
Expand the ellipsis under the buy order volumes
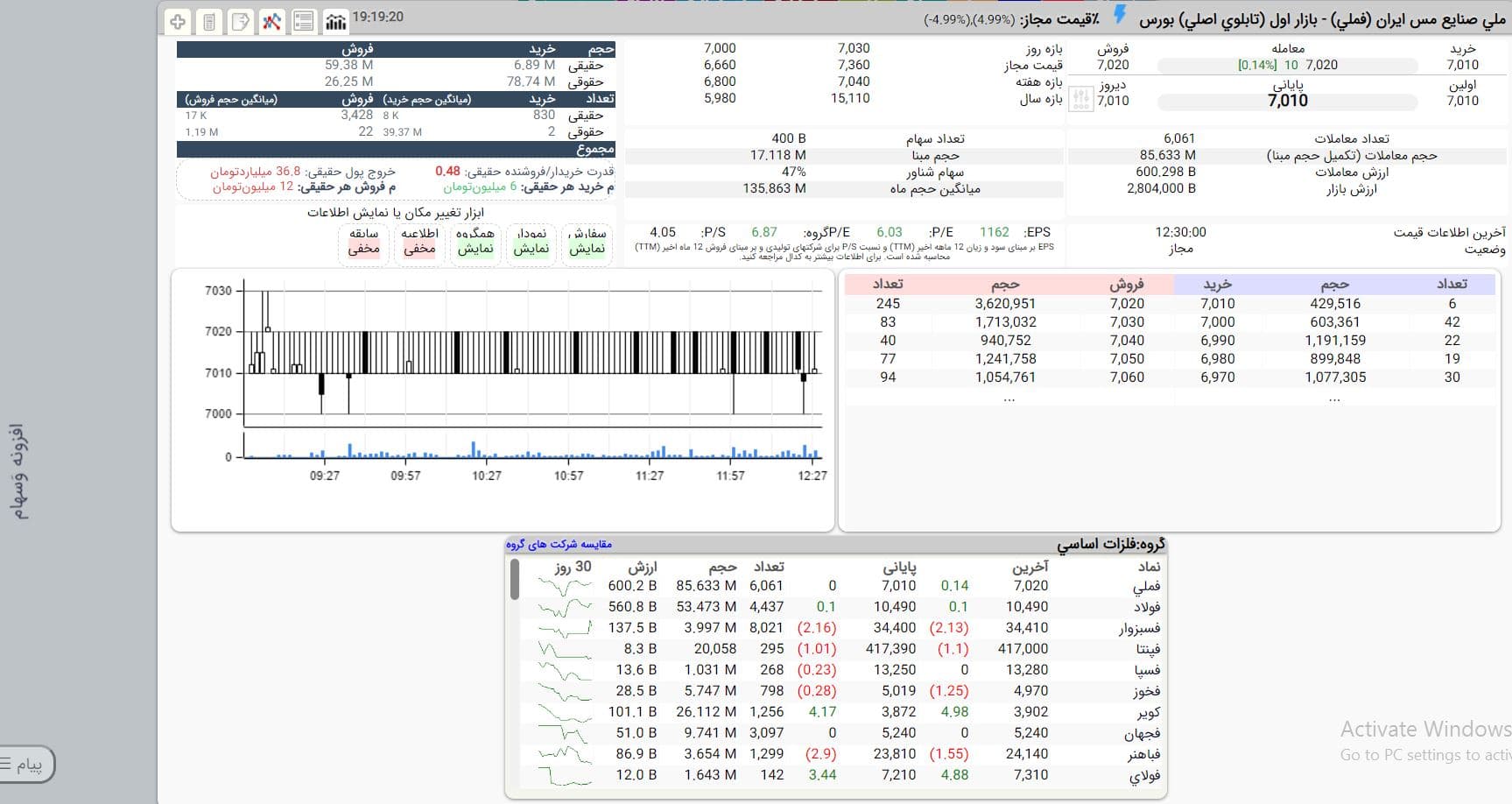coord(1334,398)
